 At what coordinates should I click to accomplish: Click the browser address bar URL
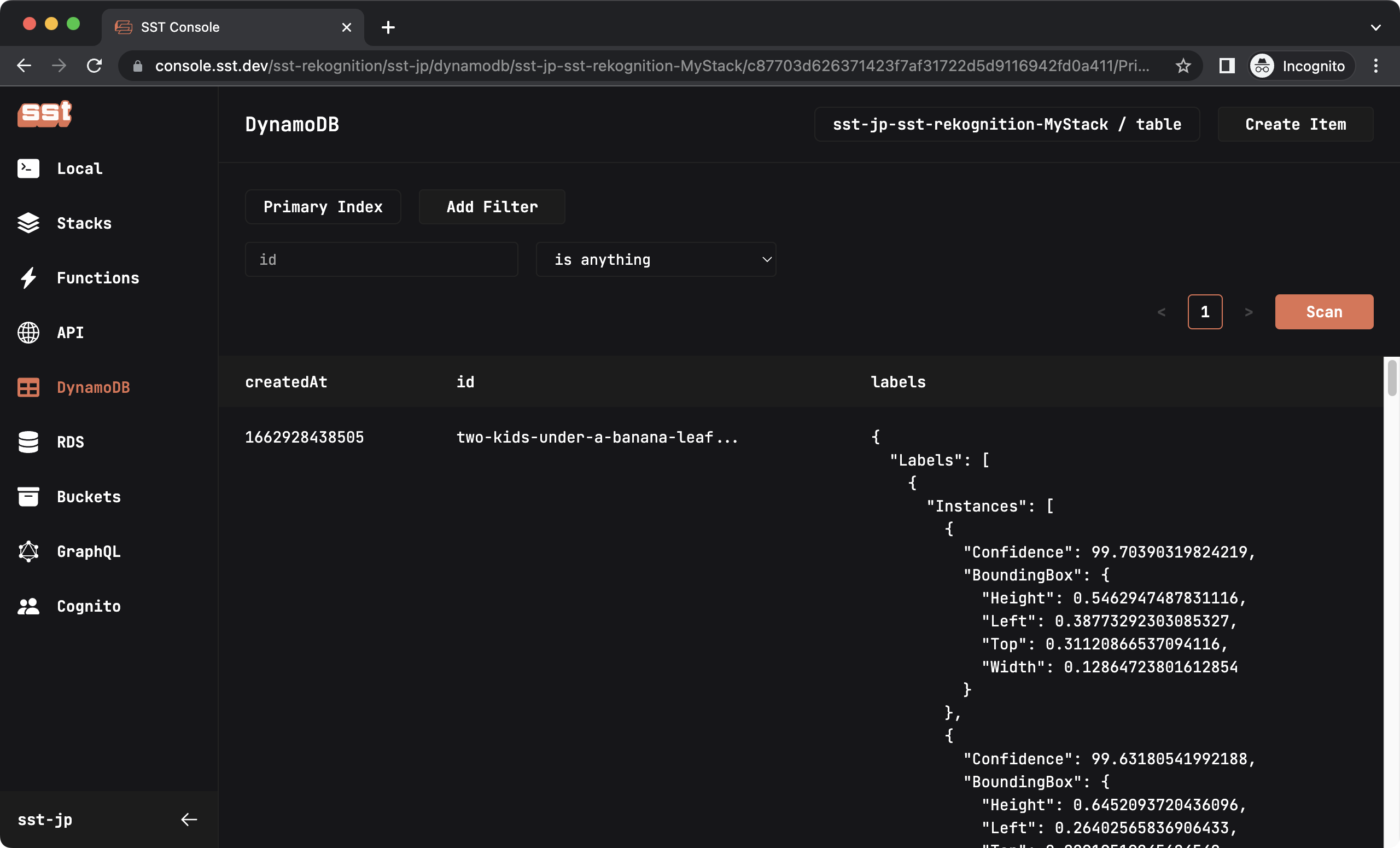click(652, 66)
